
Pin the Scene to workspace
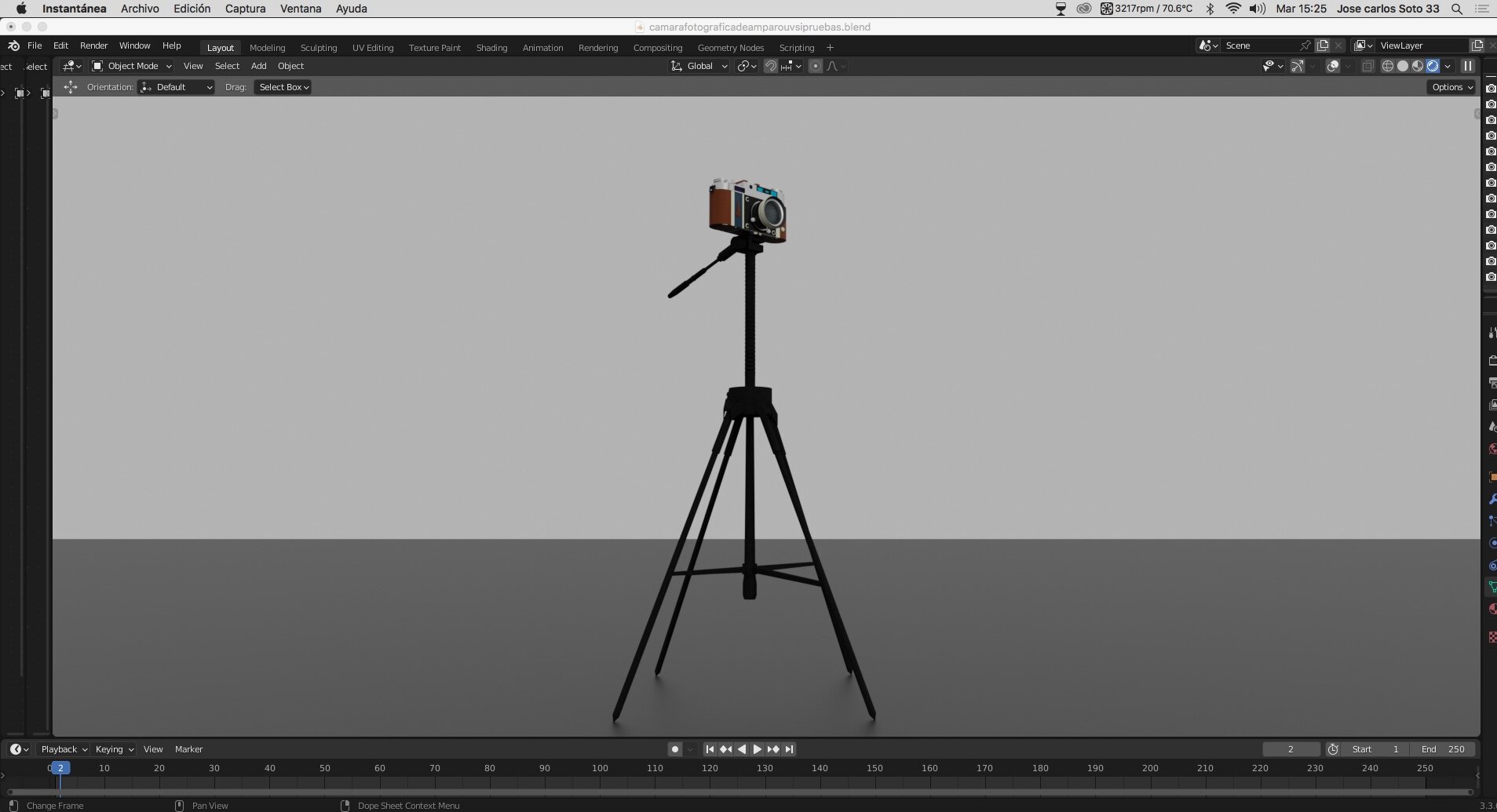(x=1305, y=46)
